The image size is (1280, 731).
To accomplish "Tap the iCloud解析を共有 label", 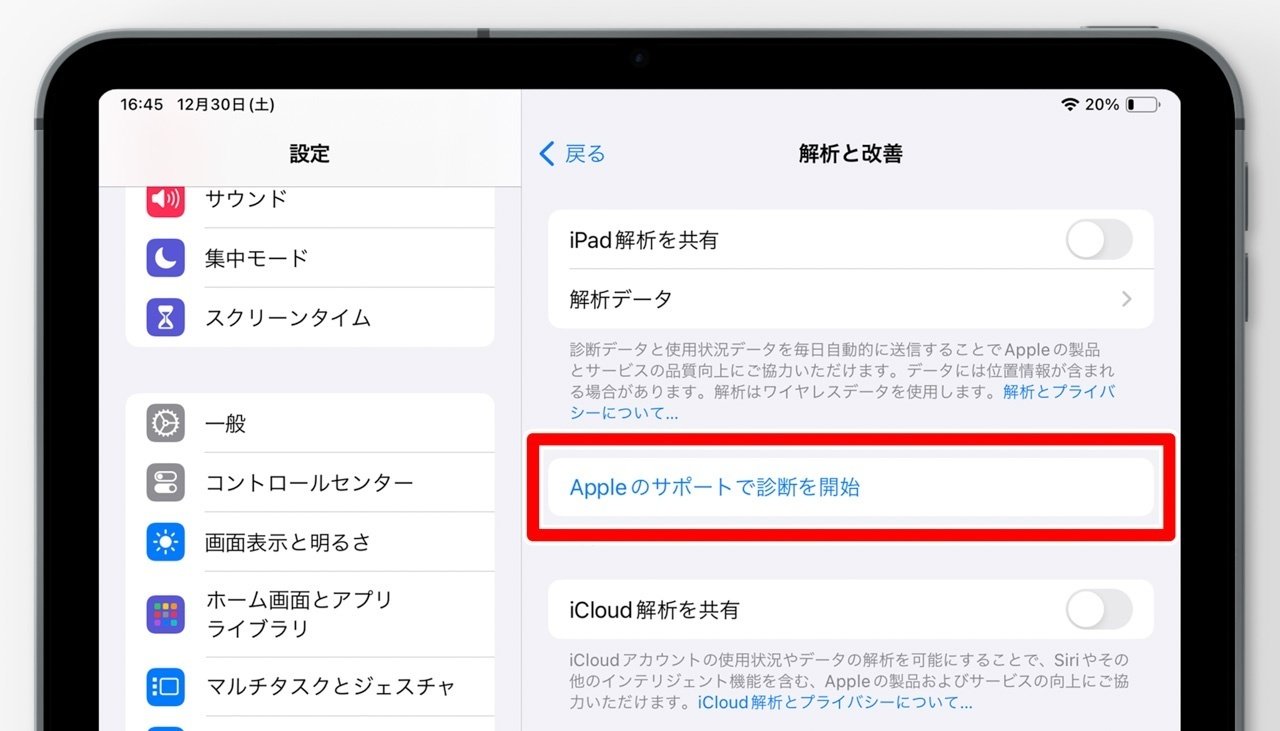I will [655, 610].
